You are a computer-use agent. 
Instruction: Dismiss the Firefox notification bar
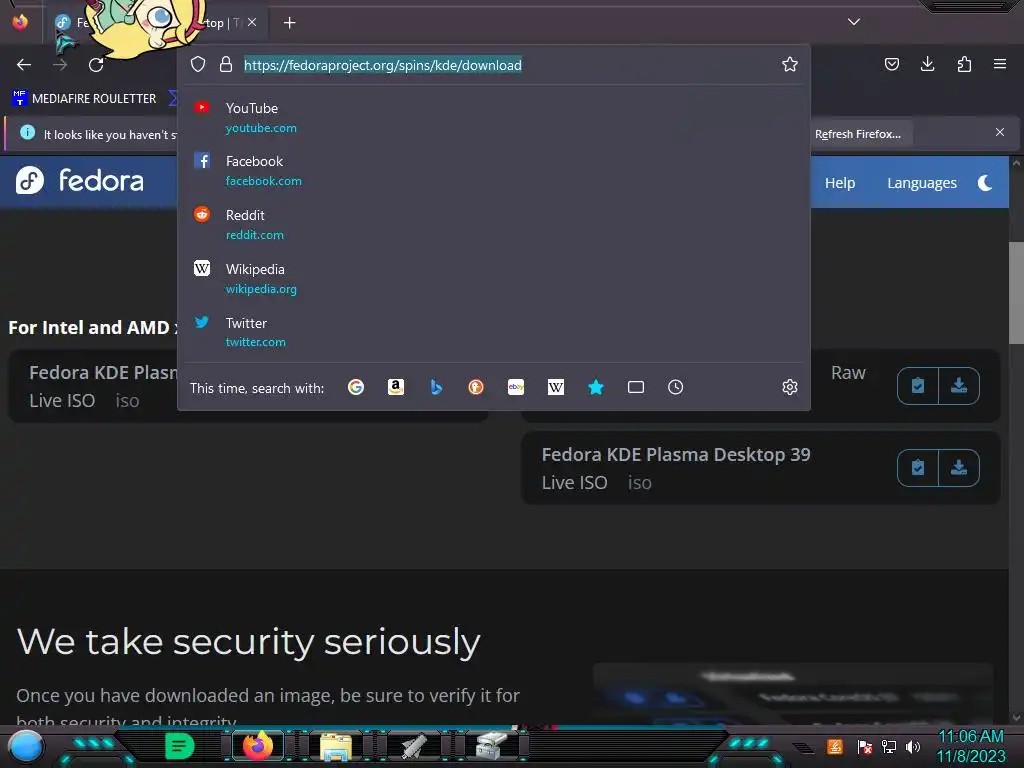[999, 133]
